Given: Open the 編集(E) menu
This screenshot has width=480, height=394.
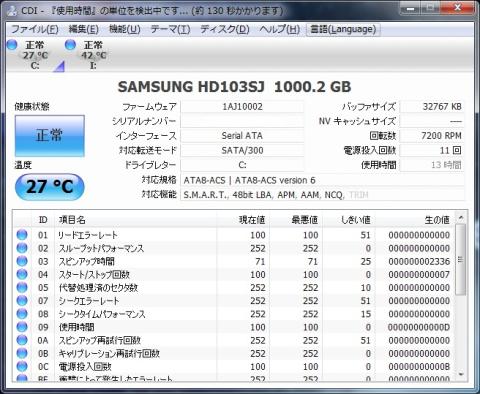Looking at the screenshot, I should coord(83,29).
